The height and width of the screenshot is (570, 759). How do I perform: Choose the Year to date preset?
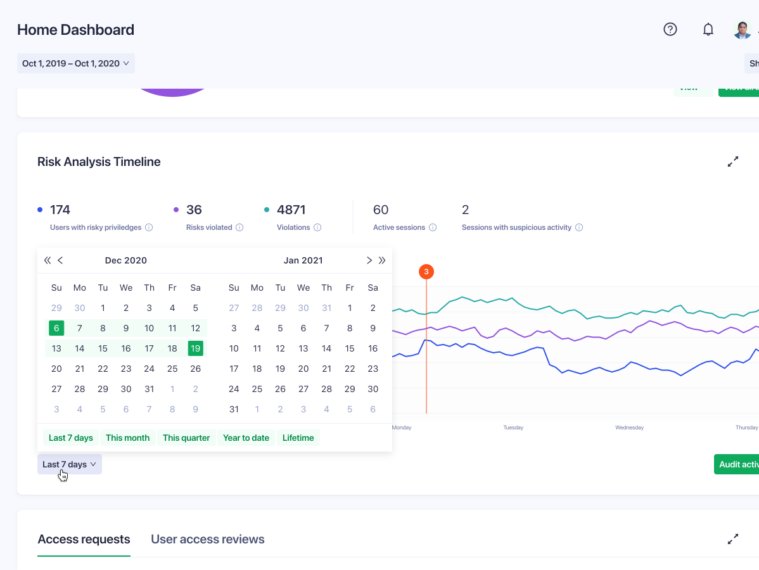(246, 438)
